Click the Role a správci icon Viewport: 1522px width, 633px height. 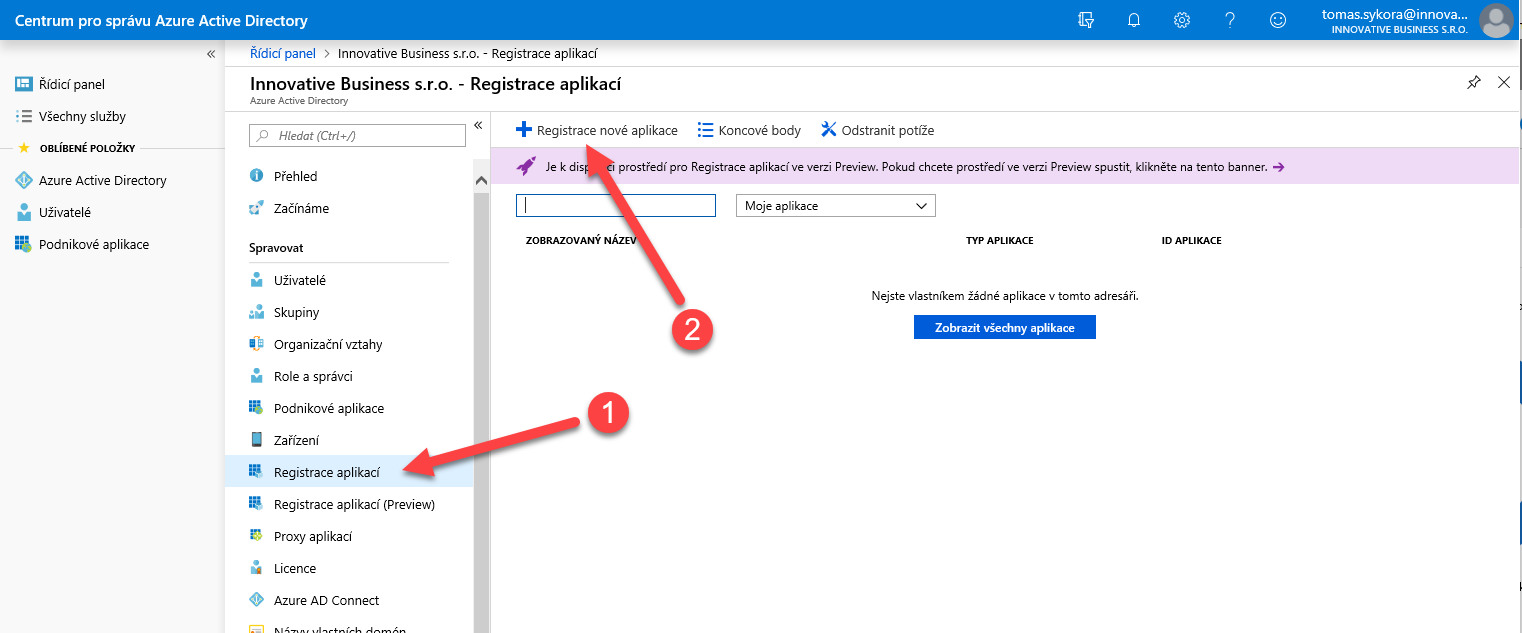[x=256, y=376]
